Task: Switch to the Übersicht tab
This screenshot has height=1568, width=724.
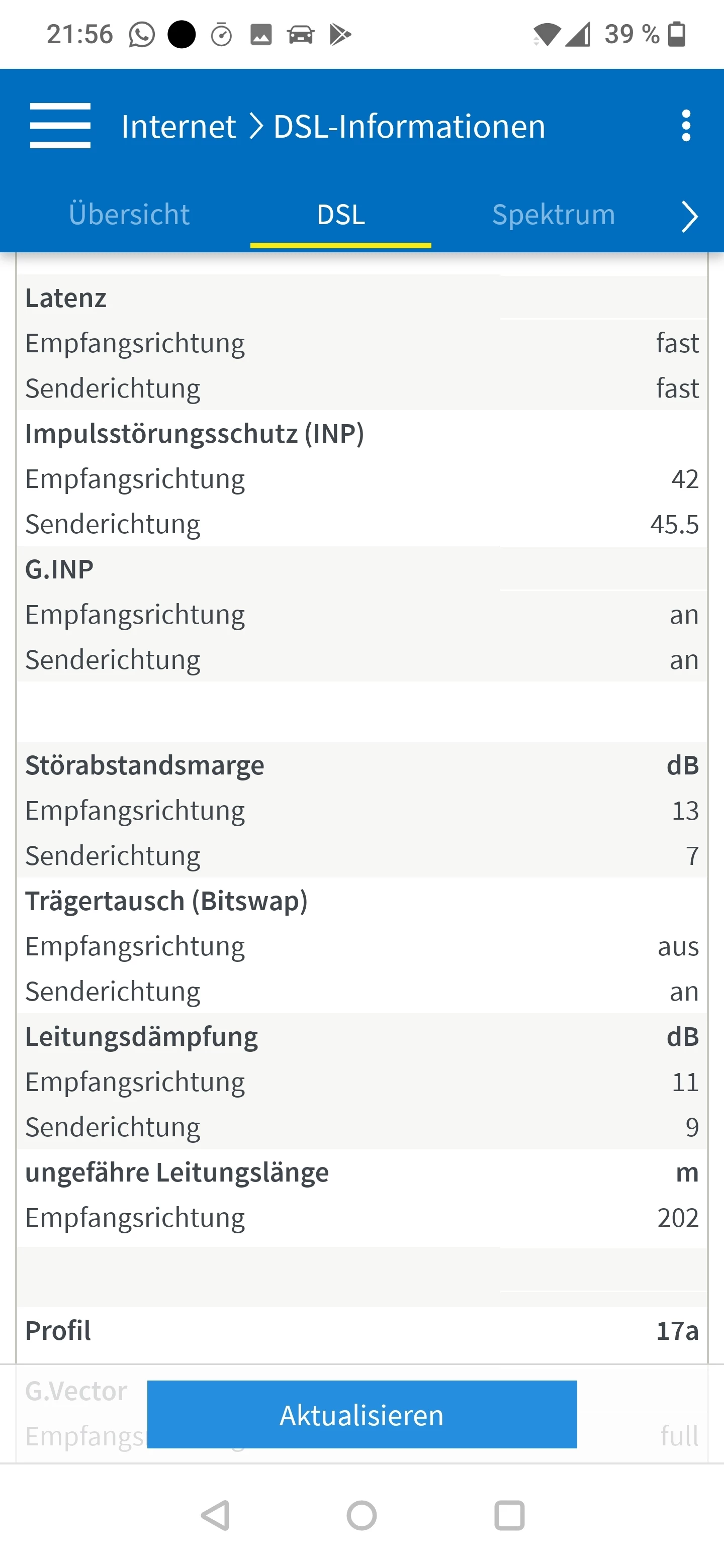Action: tap(129, 215)
